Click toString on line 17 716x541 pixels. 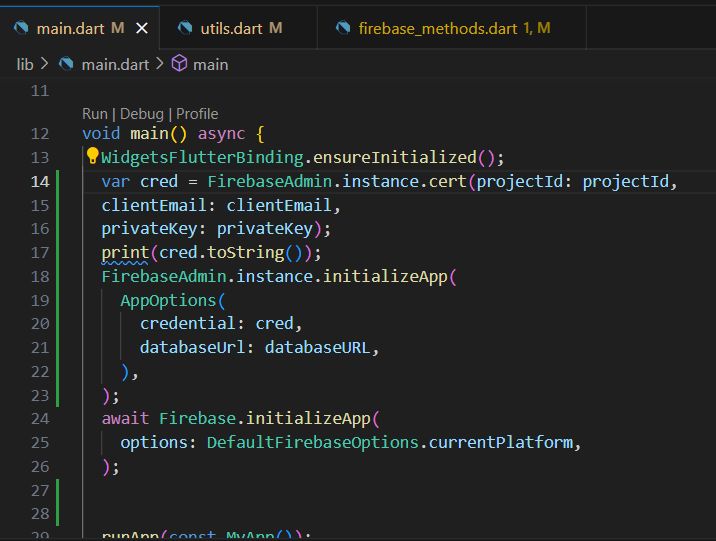pos(246,252)
